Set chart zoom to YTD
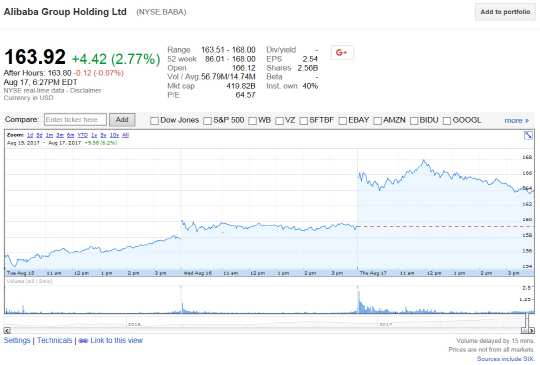The height and width of the screenshot is (365, 540). 83,135
